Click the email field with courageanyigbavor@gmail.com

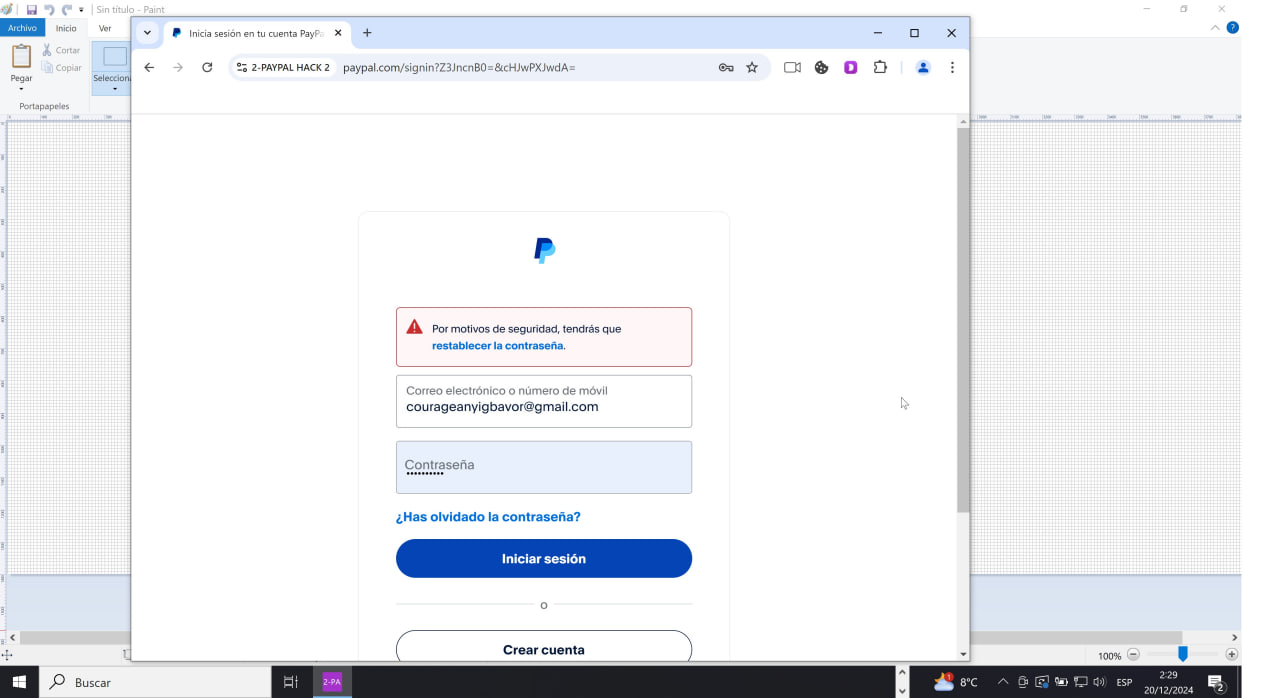[x=544, y=401]
